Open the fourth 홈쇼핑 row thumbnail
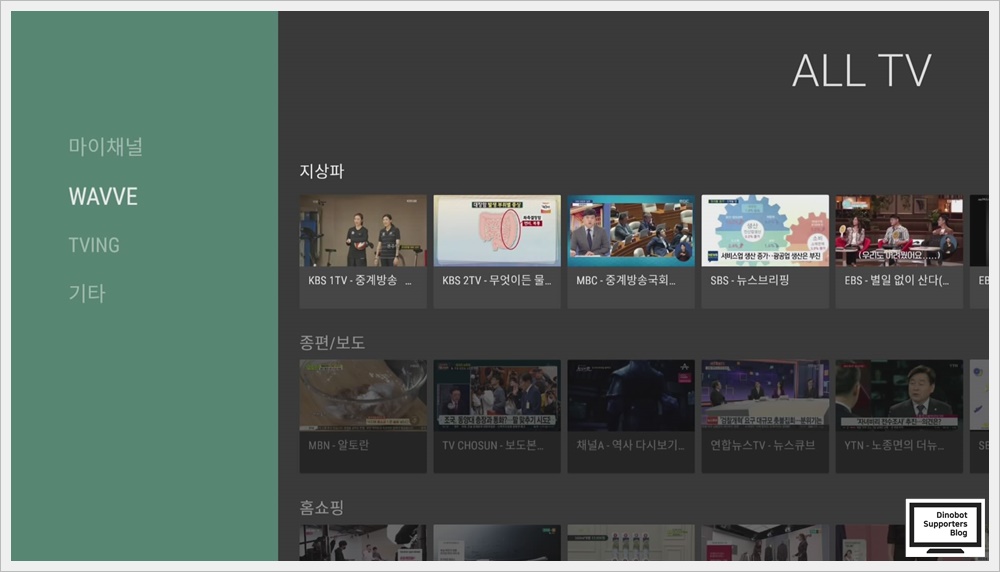This screenshot has height=572, width=1000. point(765,543)
